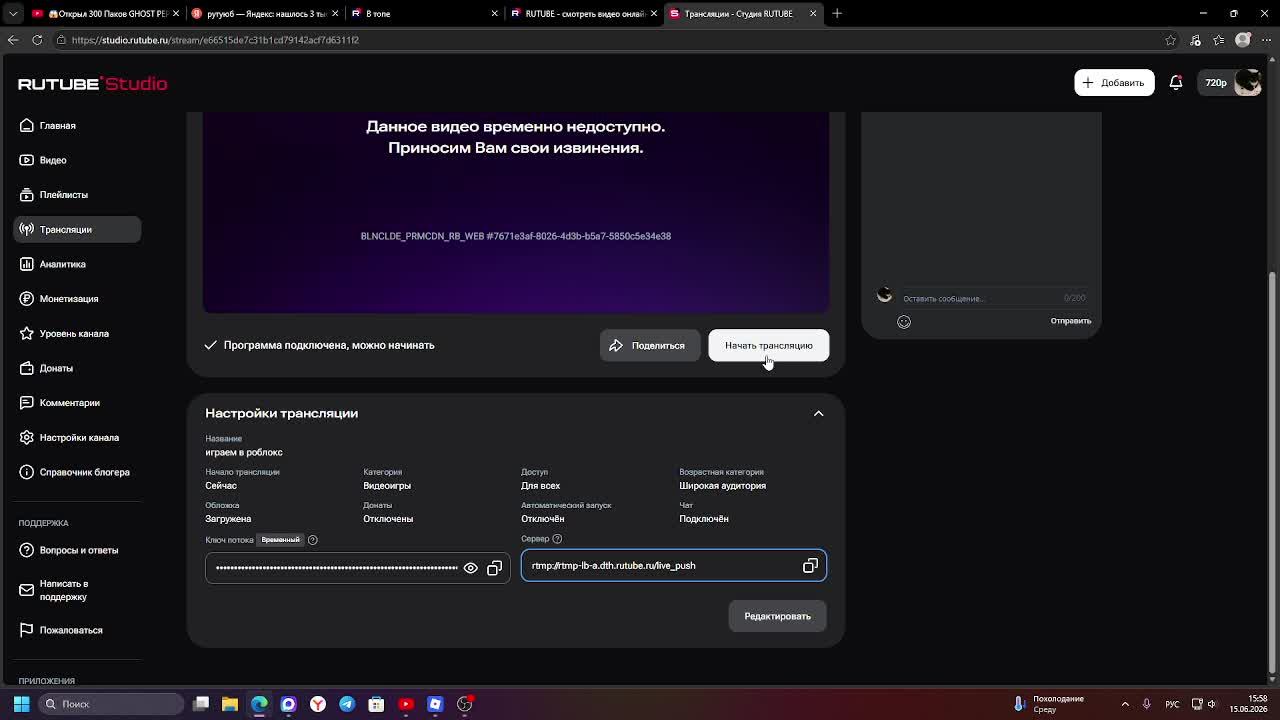Open OBS Studio from the taskbar
Screen dimensions: 1280x720
coord(465,704)
